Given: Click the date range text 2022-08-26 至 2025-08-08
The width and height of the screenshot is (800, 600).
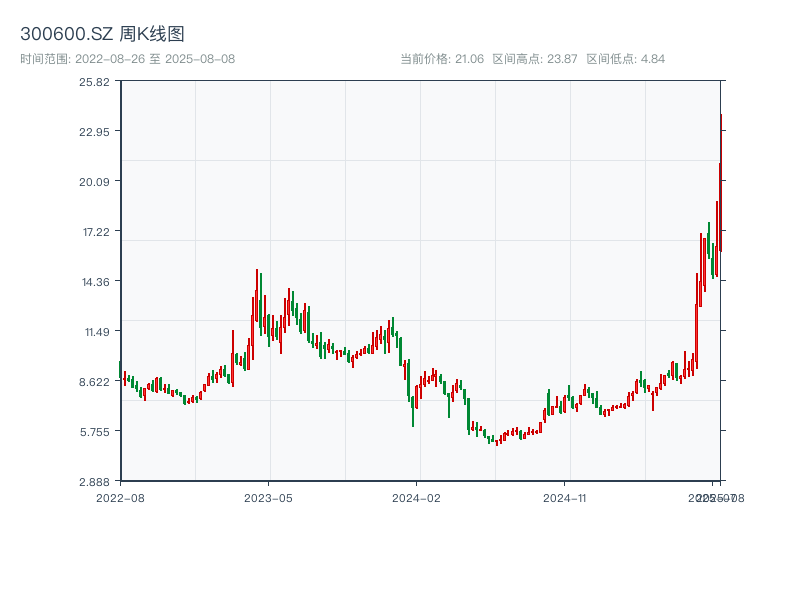Looking at the screenshot, I should [155, 59].
